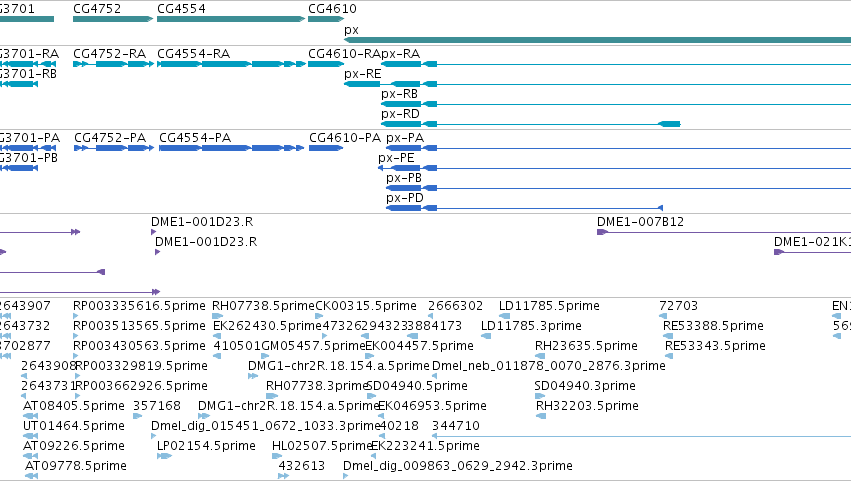
Task: Click the SD04940.5prime EST label
Action: [417, 386]
